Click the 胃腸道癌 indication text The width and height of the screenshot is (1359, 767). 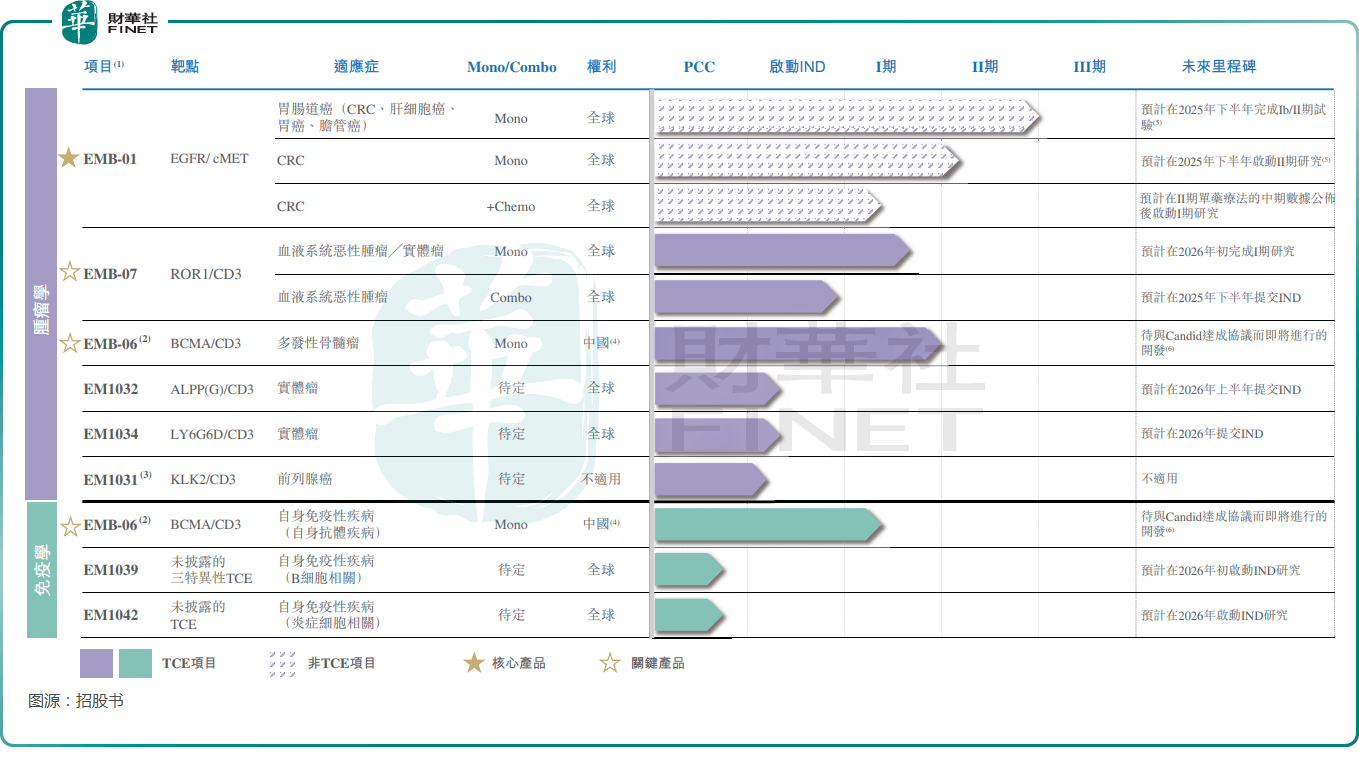click(368, 117)
